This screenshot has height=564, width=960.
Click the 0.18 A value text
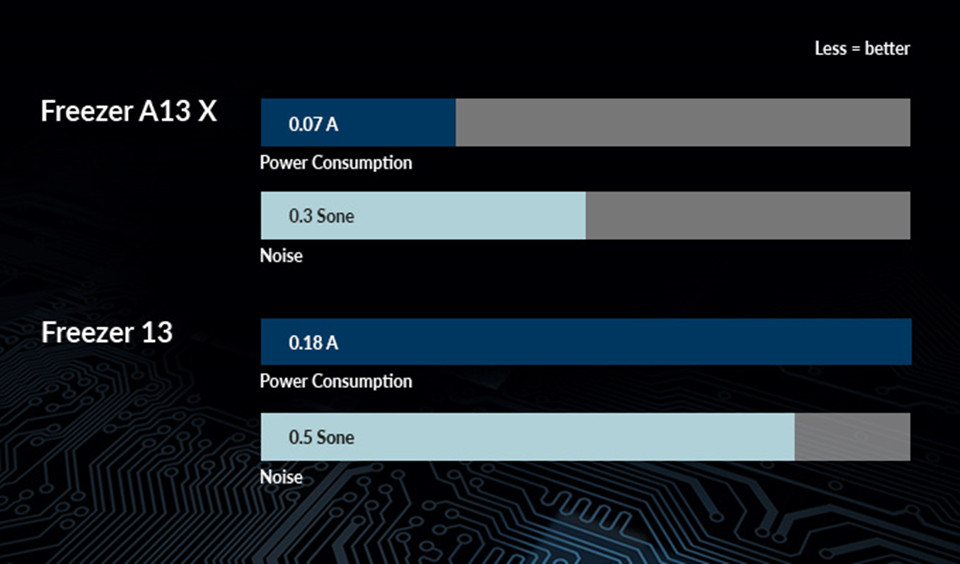pos(313,342)
